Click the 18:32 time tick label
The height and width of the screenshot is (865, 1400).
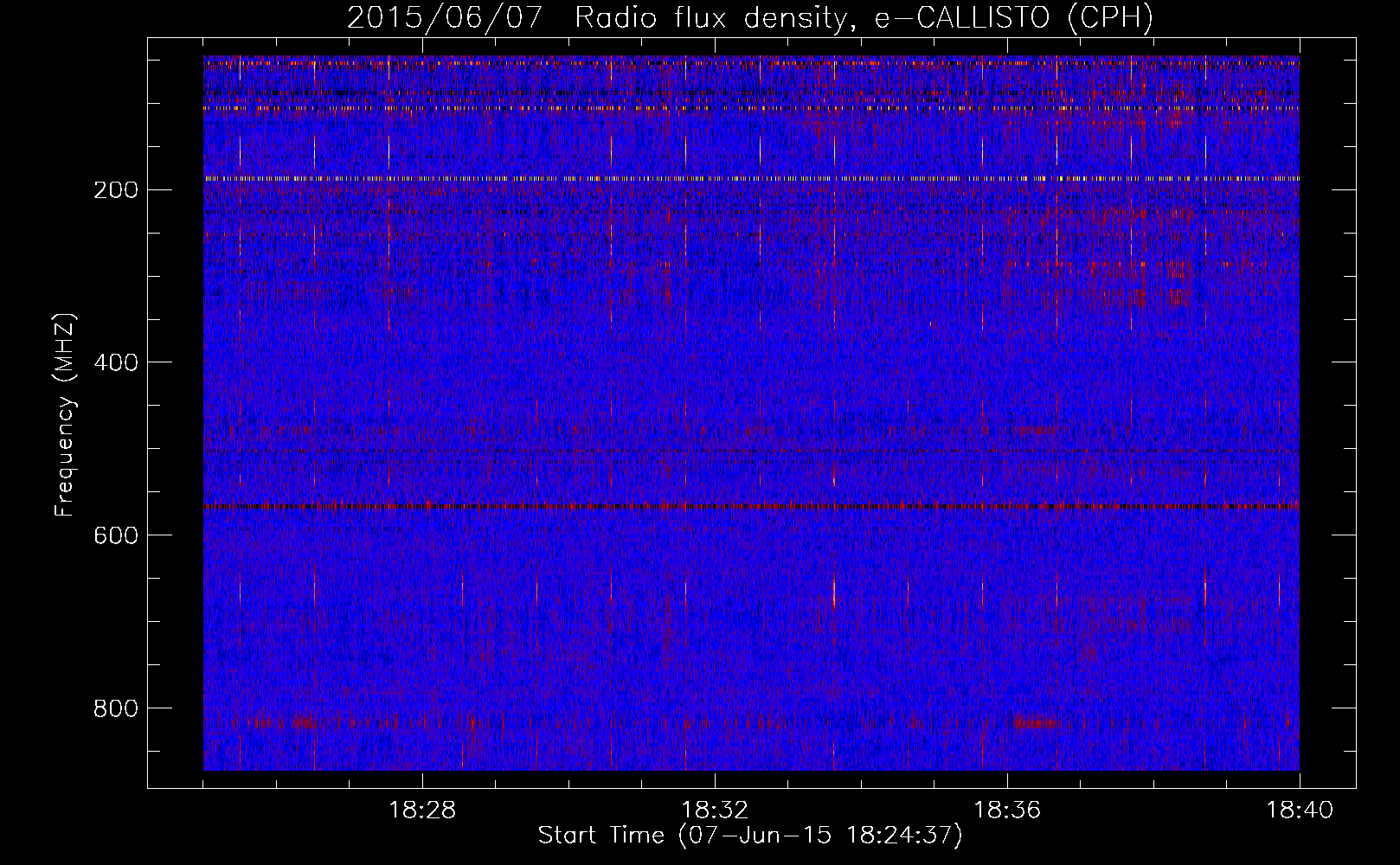tap(715, 811)
